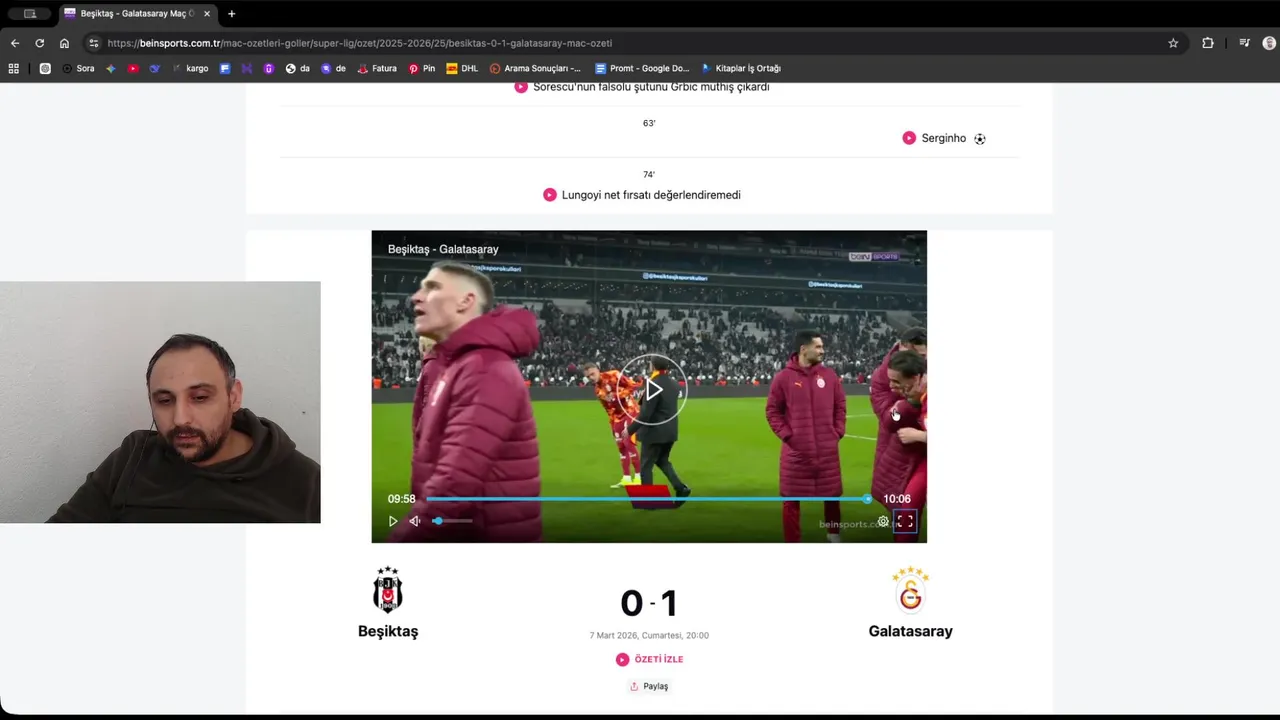Open the 'da' bookmark
Screen dimensions: 1280x720
298,69
